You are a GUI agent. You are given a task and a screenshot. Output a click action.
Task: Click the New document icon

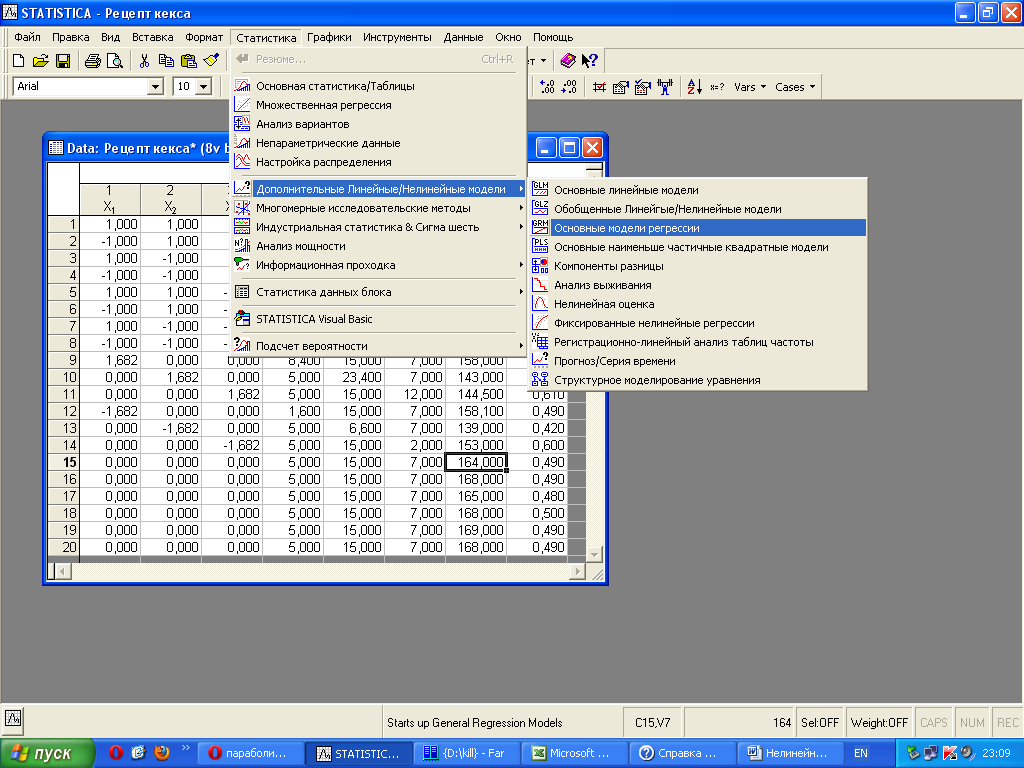tap(18, 61)
